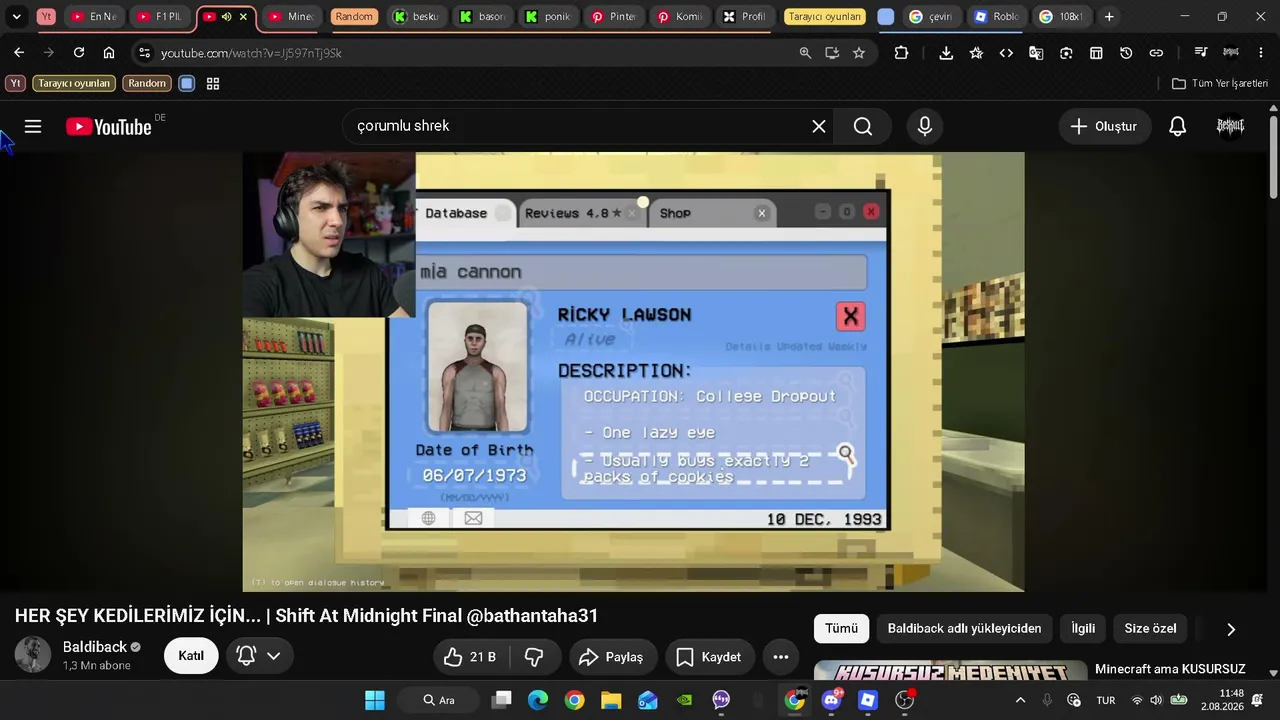1280x720 pixels.
Task: Open more actions three-dot menu
Action: pos(781,657)
